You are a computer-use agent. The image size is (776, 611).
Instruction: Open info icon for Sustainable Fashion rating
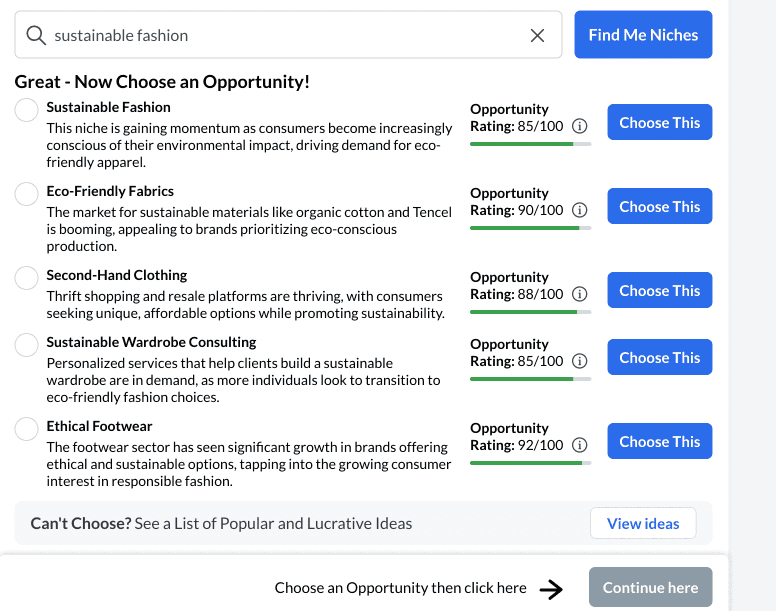580,126
